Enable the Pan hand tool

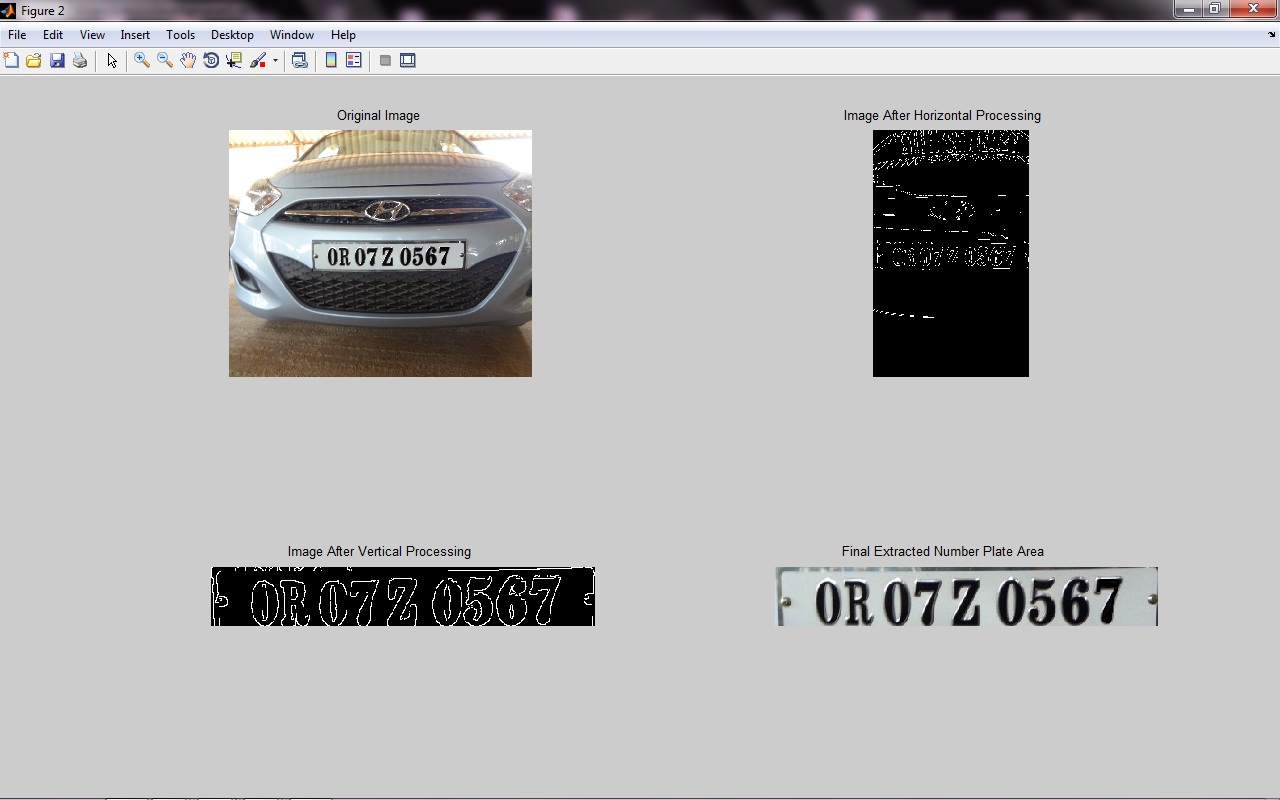click(x=188, y=61)
